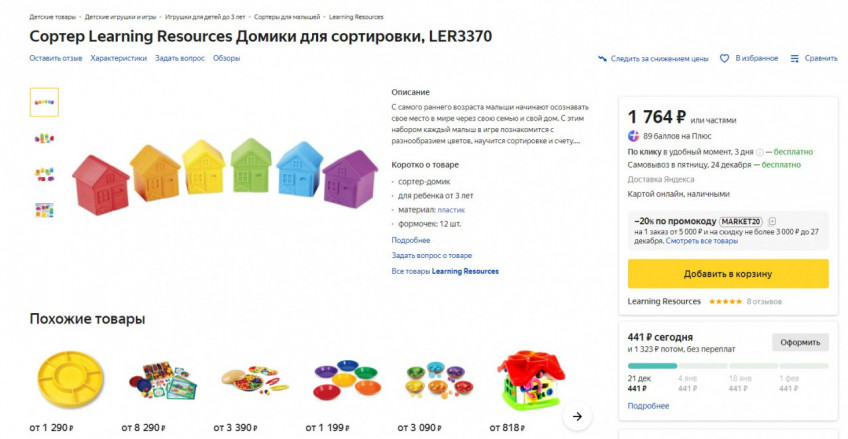Expand installment details via Подробнее link
Viewport: 848px width, 439px height.
click(648, 406)
